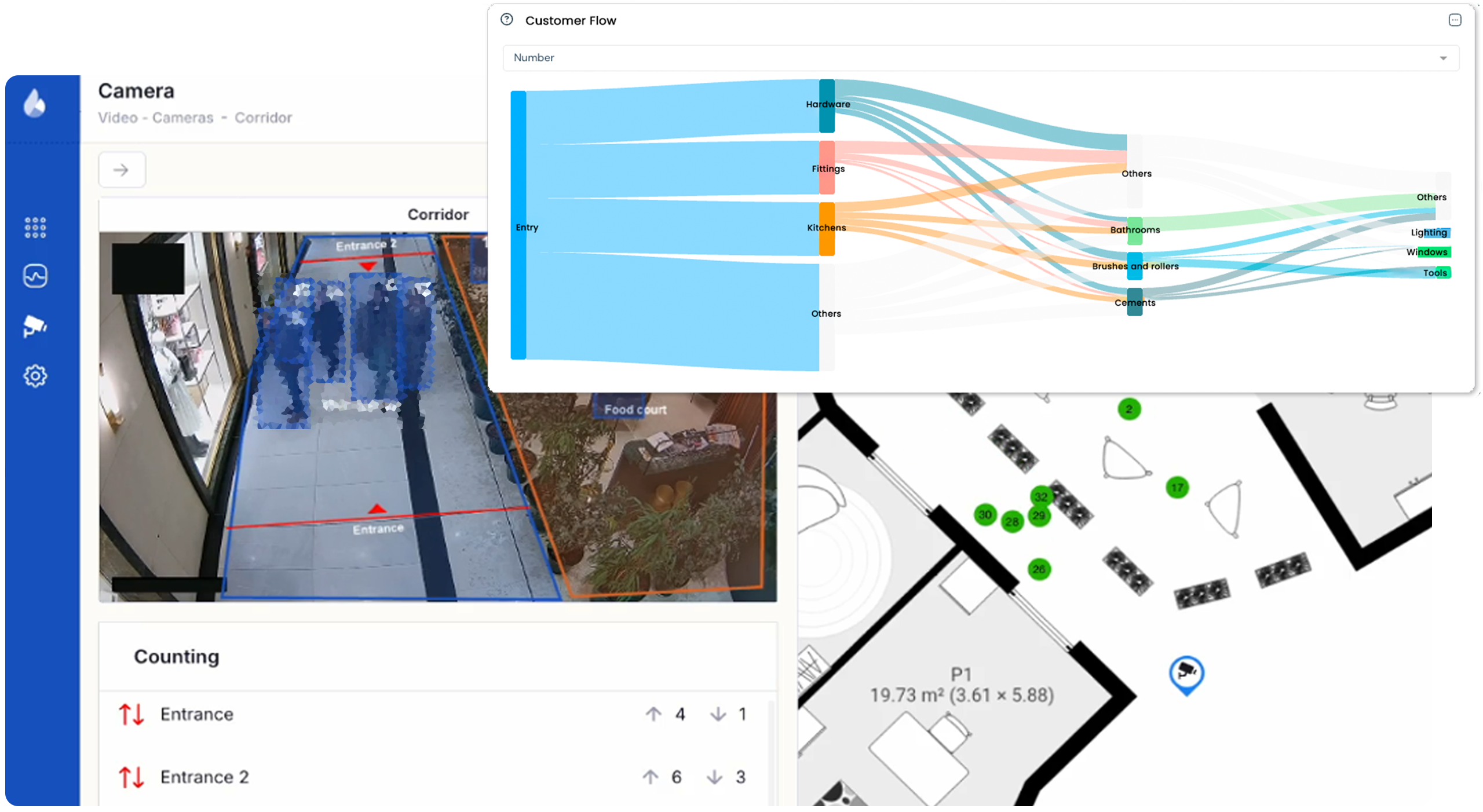Click the green marker numbered 2
1483x812 pixels.
tap(1128, 409)
